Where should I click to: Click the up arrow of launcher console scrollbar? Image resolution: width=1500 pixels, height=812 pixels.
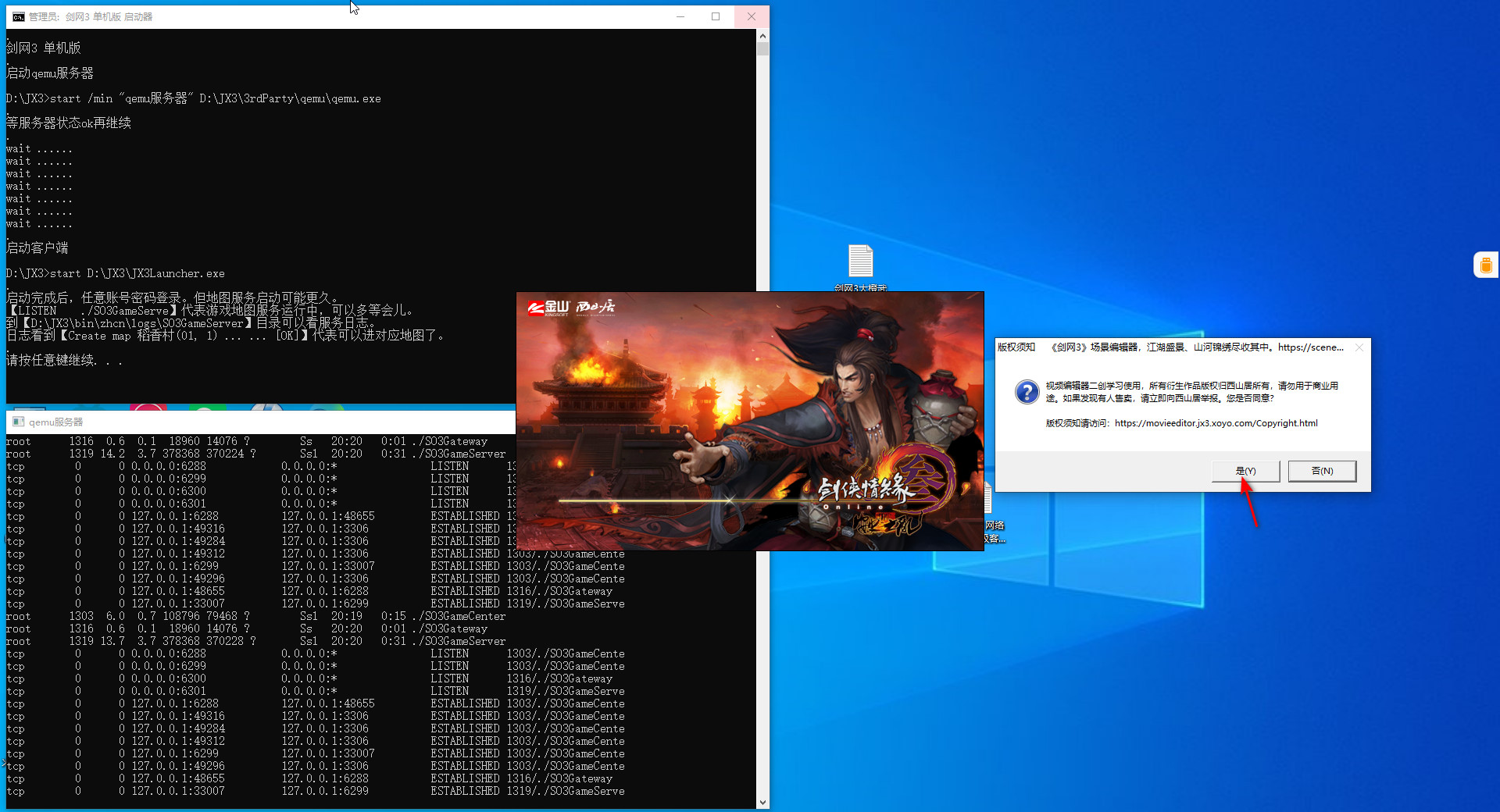(x=762, y=36)
